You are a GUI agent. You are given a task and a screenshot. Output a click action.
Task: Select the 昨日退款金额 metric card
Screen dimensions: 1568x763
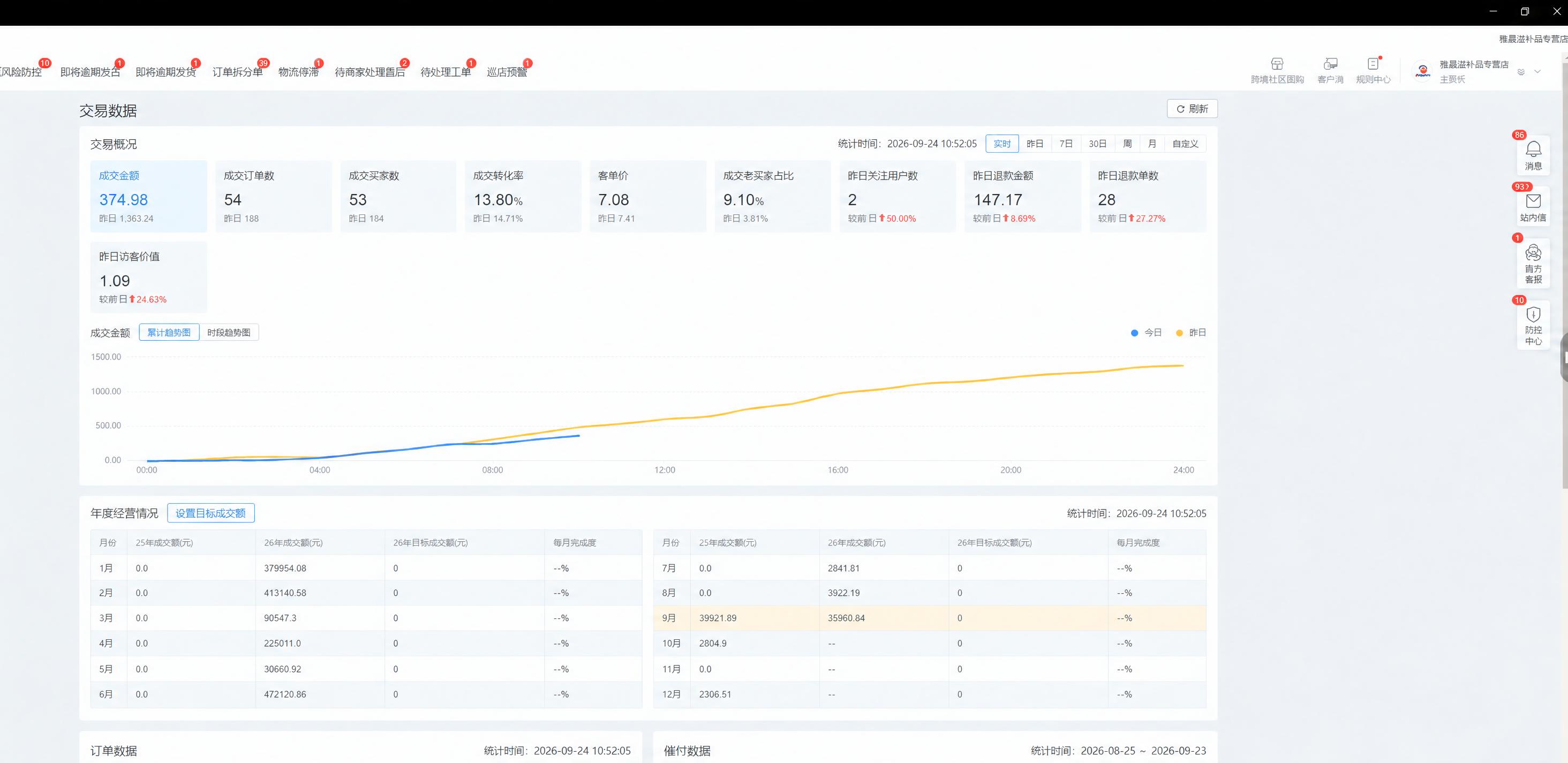(x=1023, y=196)
